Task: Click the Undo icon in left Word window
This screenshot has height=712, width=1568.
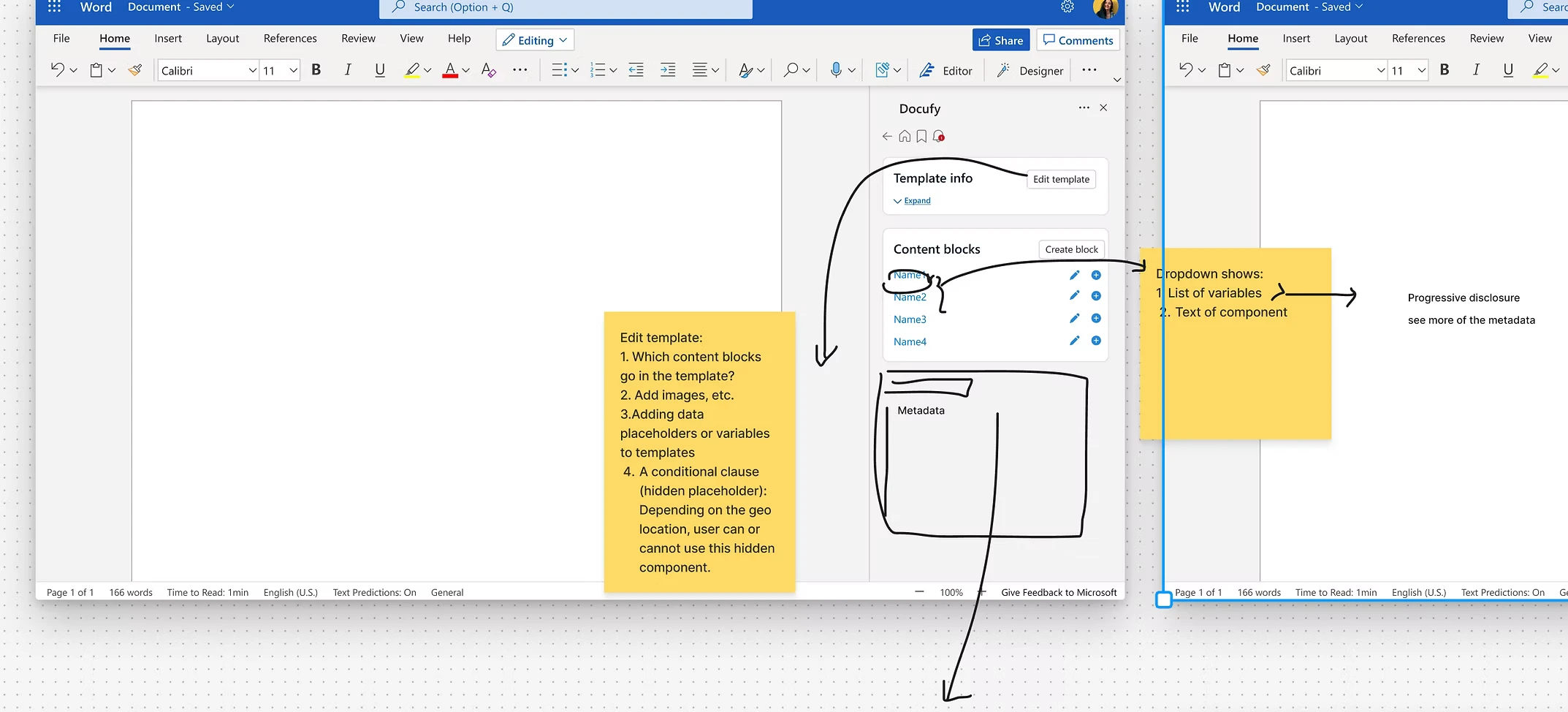Action: pos(58,69)
